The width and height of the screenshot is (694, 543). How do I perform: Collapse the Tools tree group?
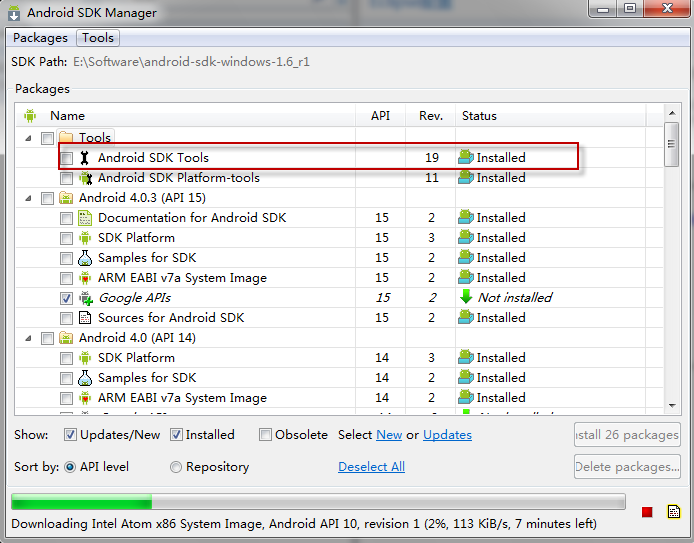tap(28, 138)
